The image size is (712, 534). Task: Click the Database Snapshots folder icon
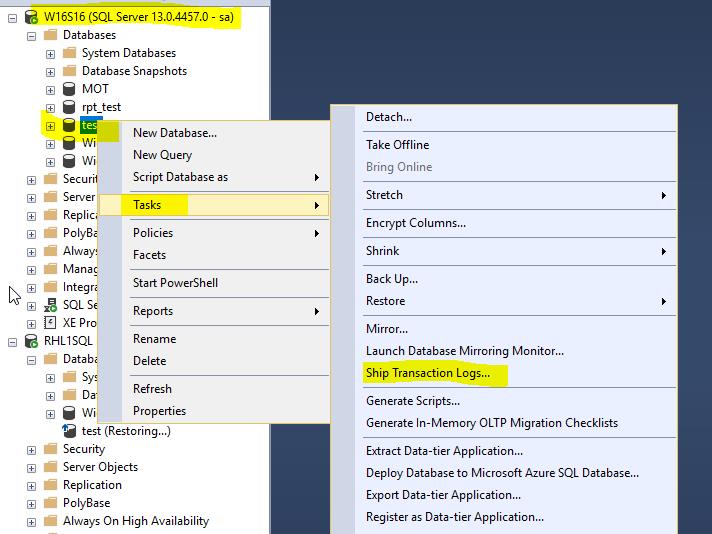[x=69, y=71]
